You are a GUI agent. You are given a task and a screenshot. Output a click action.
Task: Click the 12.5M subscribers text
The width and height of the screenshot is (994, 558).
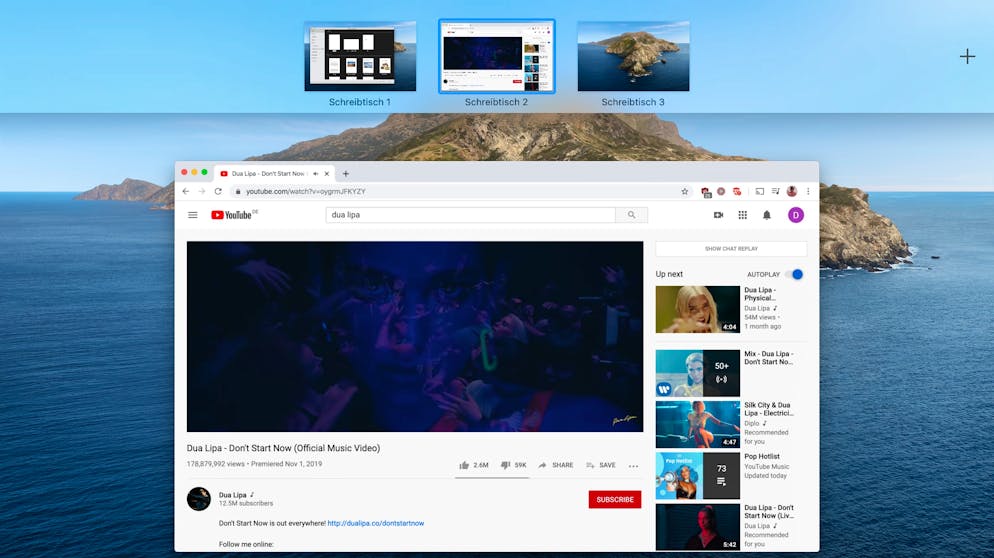(246, 503)
